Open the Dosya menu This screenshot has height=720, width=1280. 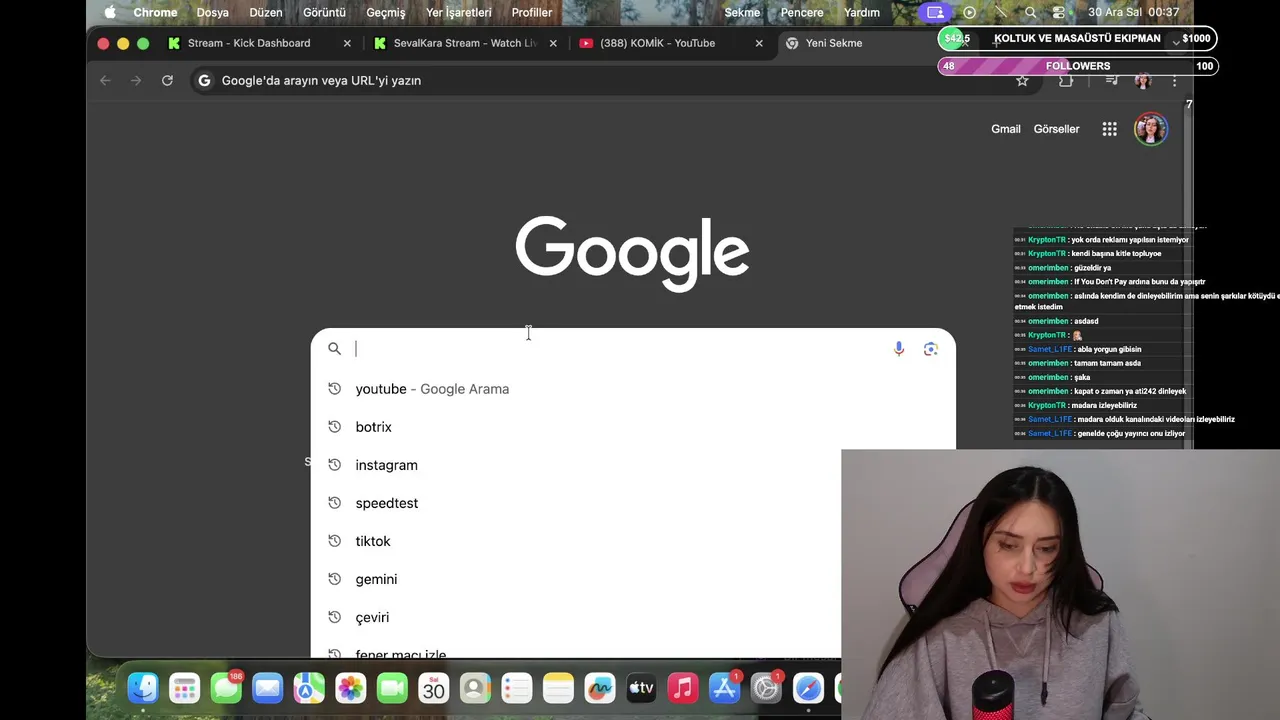click(213, 12)
